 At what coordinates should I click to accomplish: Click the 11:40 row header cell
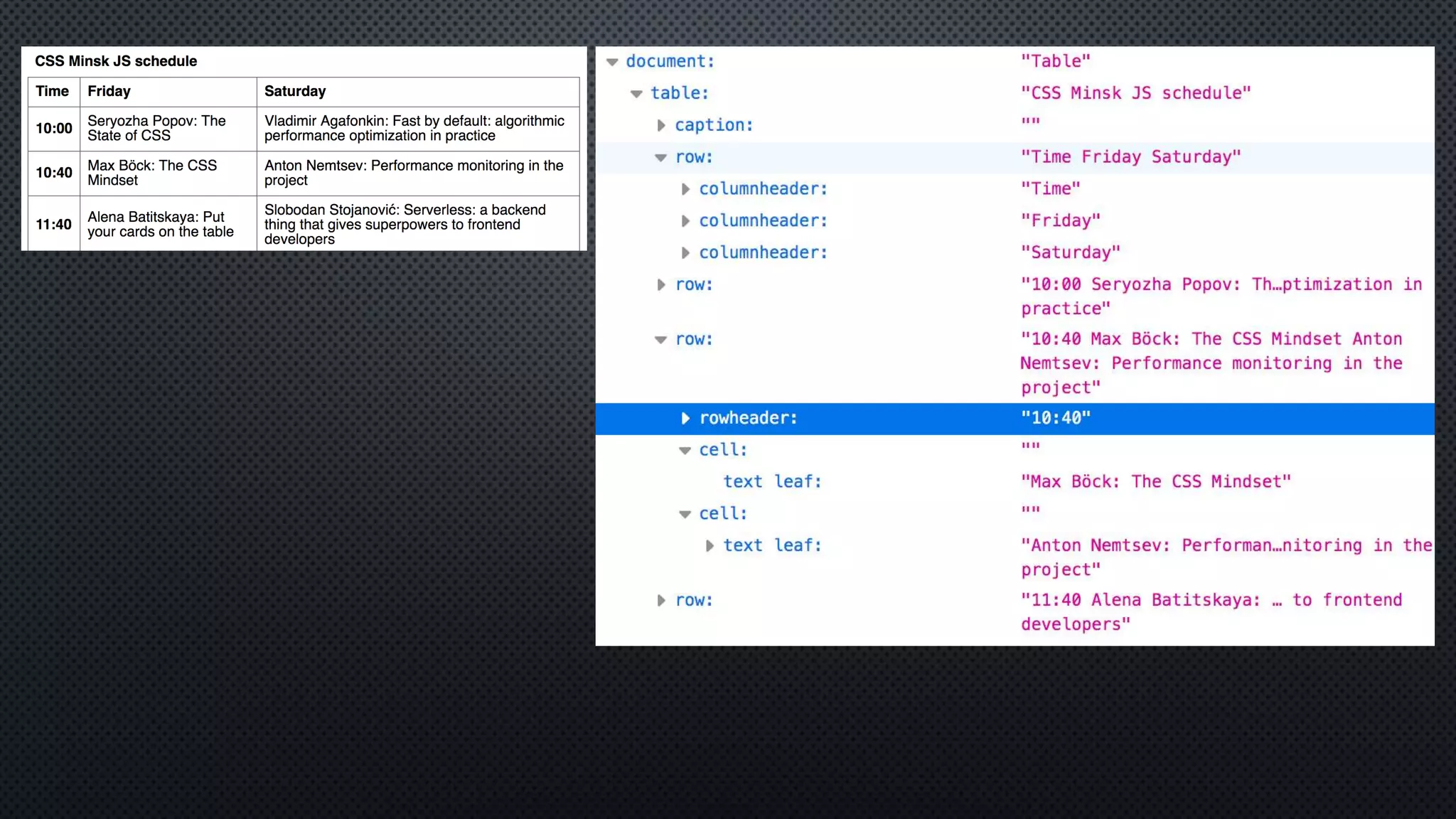tap(54, 225)
